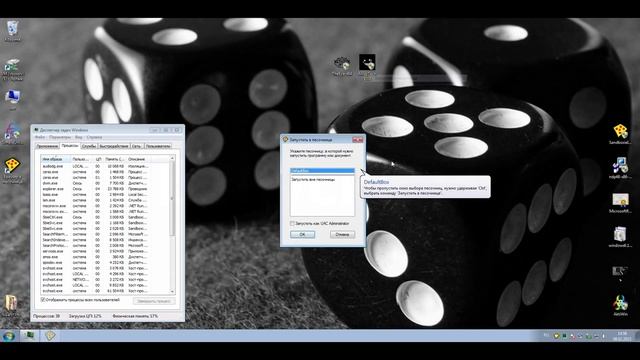Select 'Запустить вне песочницы' list entry
The height and width of the screenshot is (360, 640).
click(x=322, y=180)
